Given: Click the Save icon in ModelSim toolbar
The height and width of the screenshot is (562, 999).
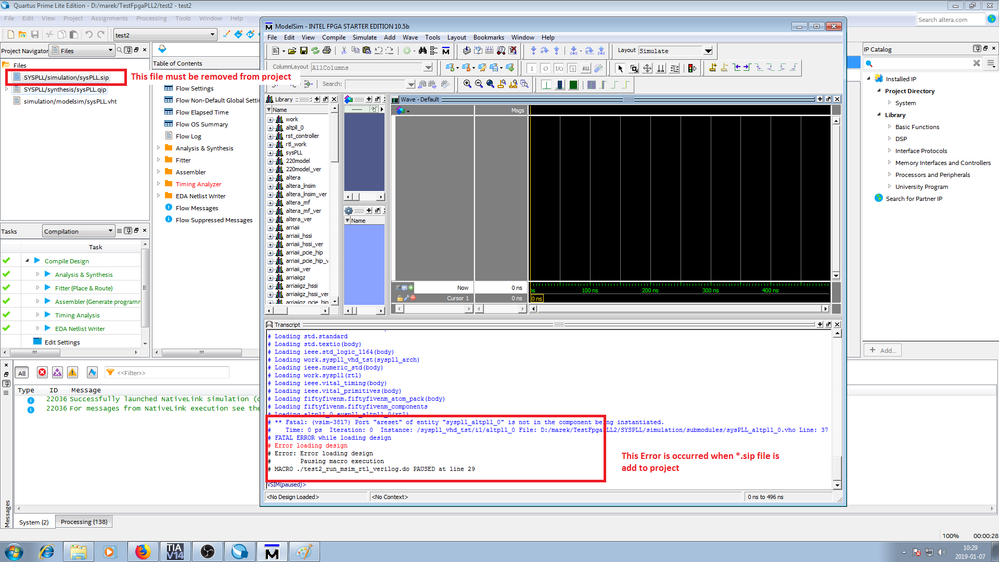Looking at the screenshot, I should click(302, 50).
